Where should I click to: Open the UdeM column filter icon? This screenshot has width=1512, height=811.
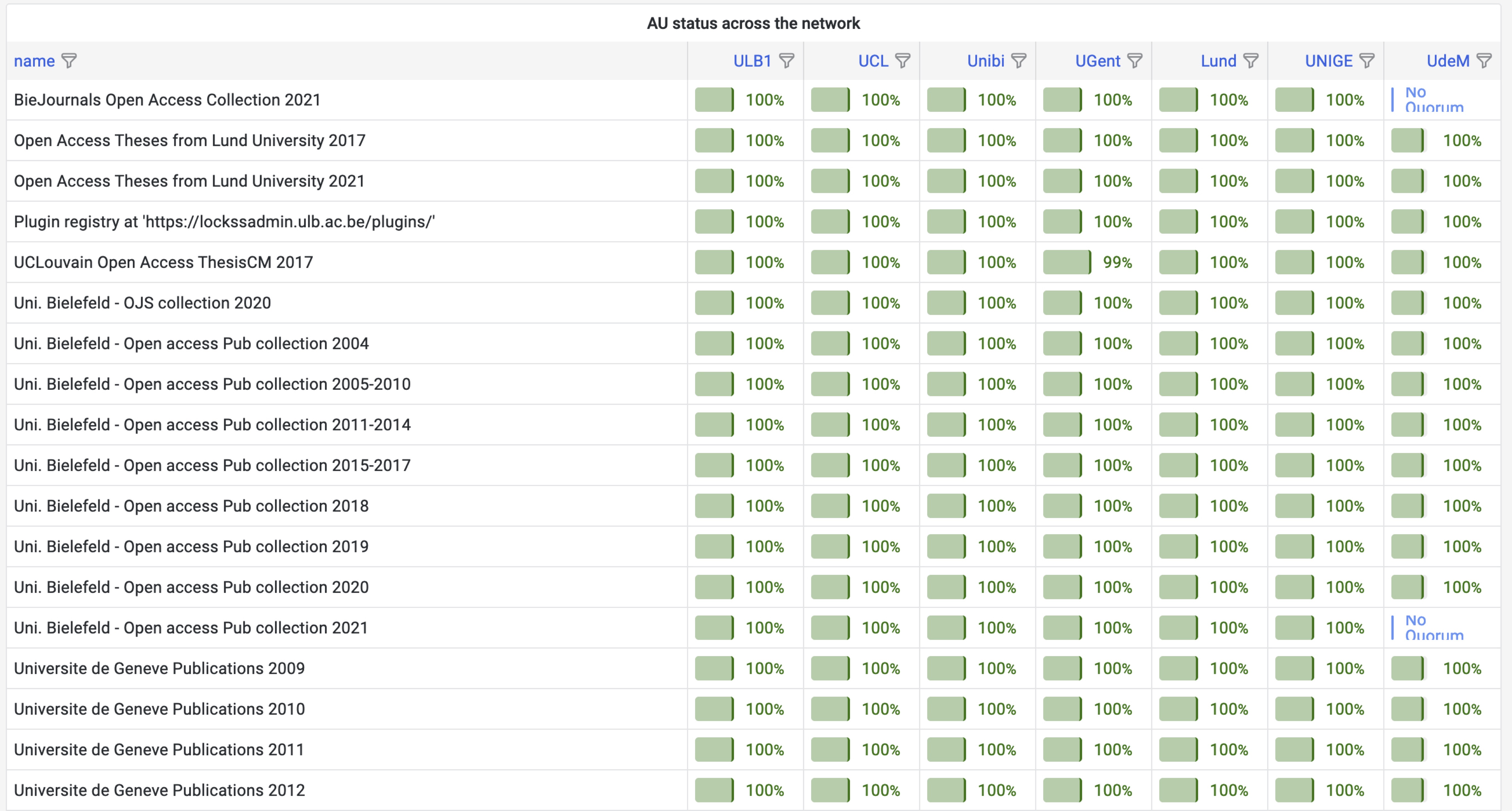coord(1484,61)
